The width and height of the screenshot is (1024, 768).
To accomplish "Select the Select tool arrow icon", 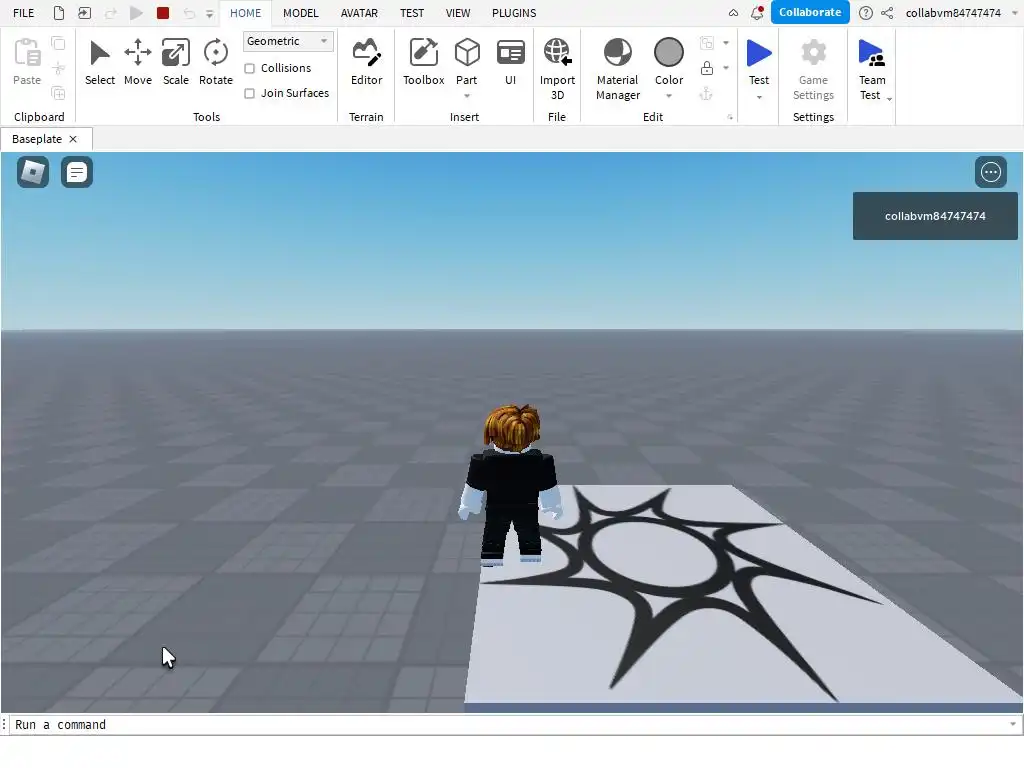I will click(x=99, y=53).
